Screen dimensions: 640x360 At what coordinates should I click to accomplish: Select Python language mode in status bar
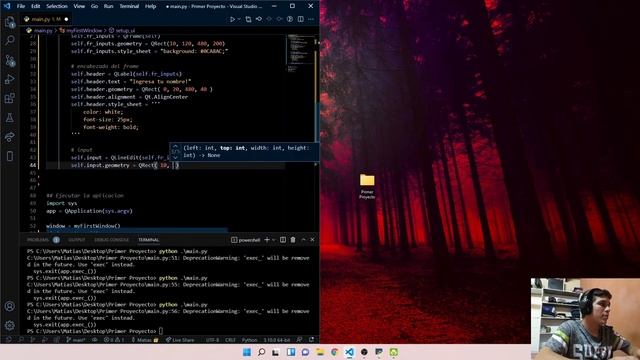249,340
